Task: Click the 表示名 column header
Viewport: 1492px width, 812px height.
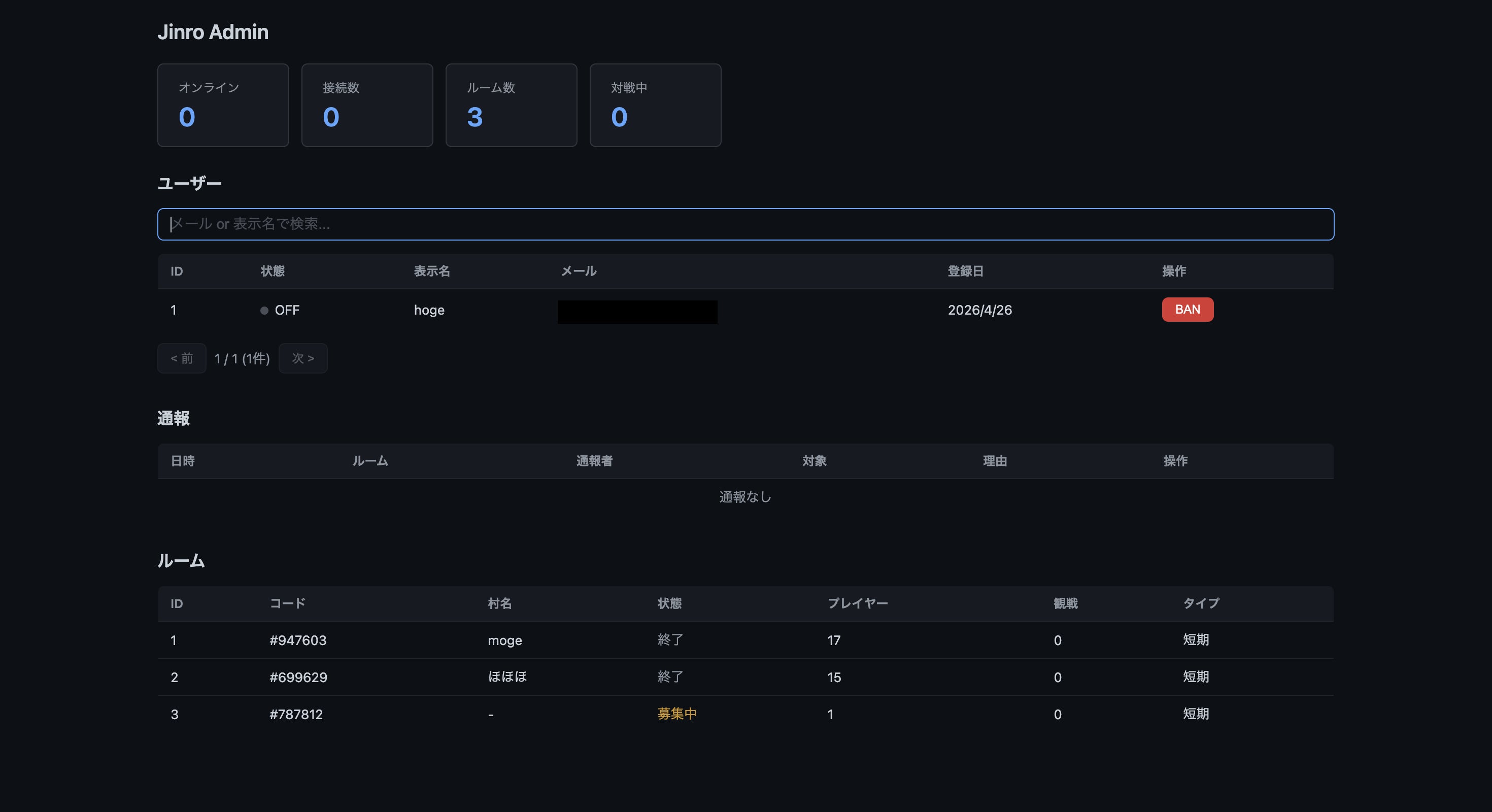Action: 431,271
